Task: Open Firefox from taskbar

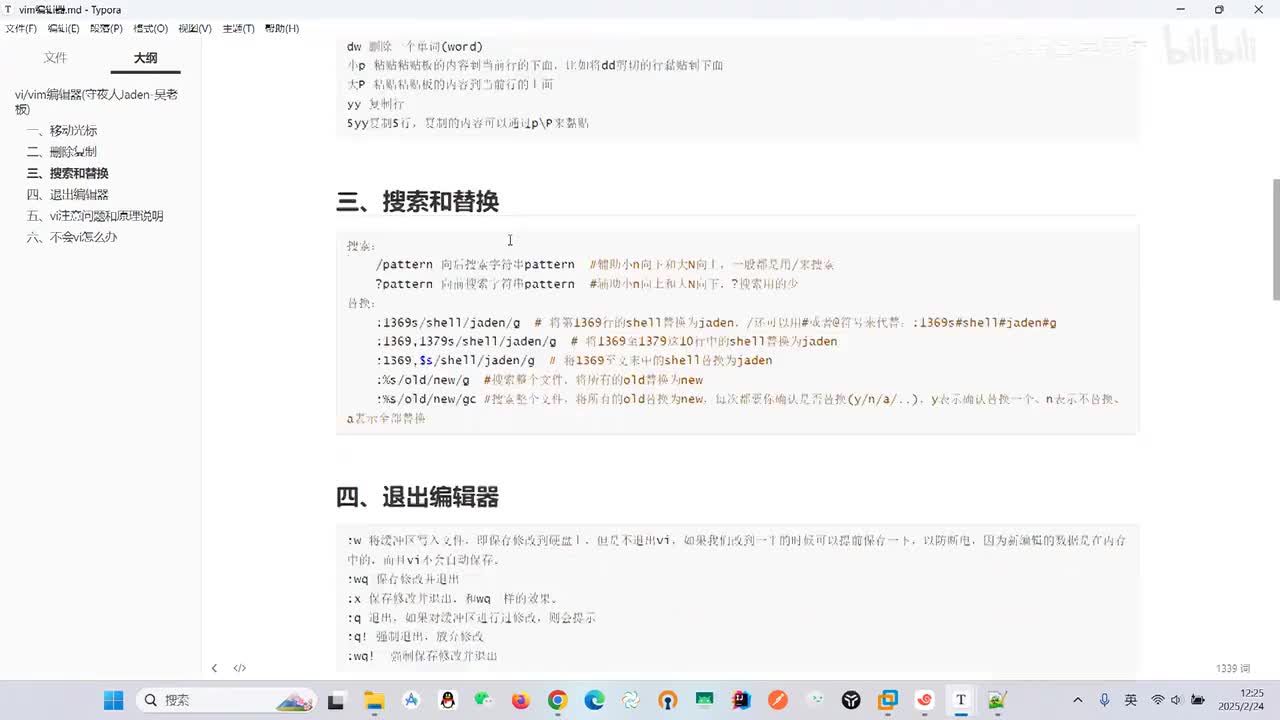Action: [521, 700]
